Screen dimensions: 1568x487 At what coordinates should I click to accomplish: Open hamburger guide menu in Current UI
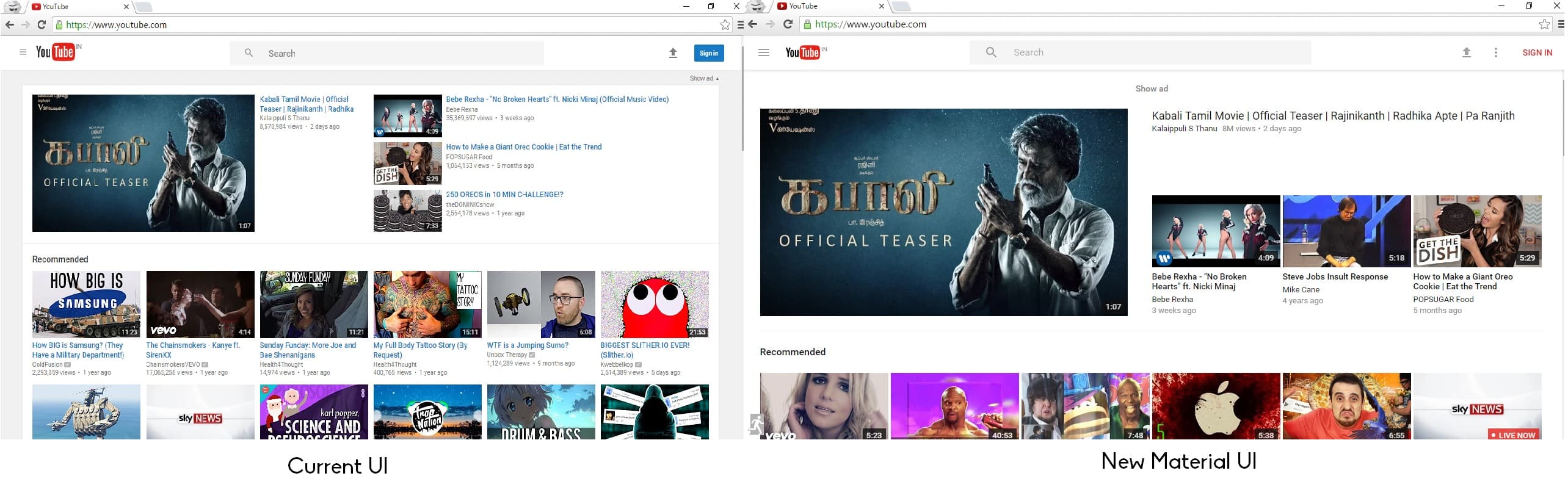[23, 52]
